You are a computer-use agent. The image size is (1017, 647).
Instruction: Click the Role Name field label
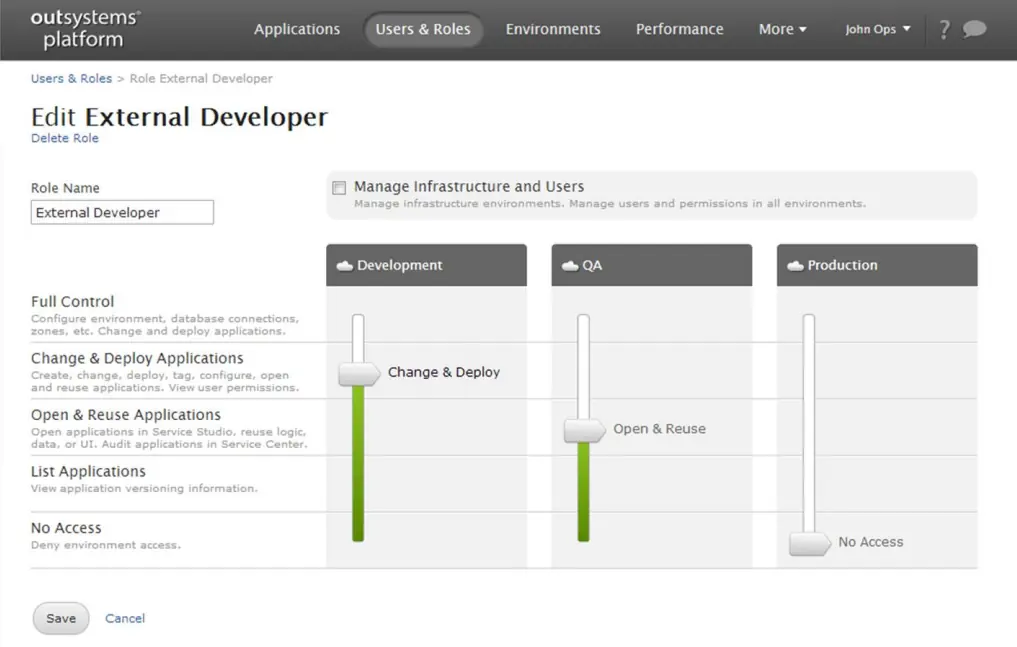pyautogui.click(x=66, y=188)
